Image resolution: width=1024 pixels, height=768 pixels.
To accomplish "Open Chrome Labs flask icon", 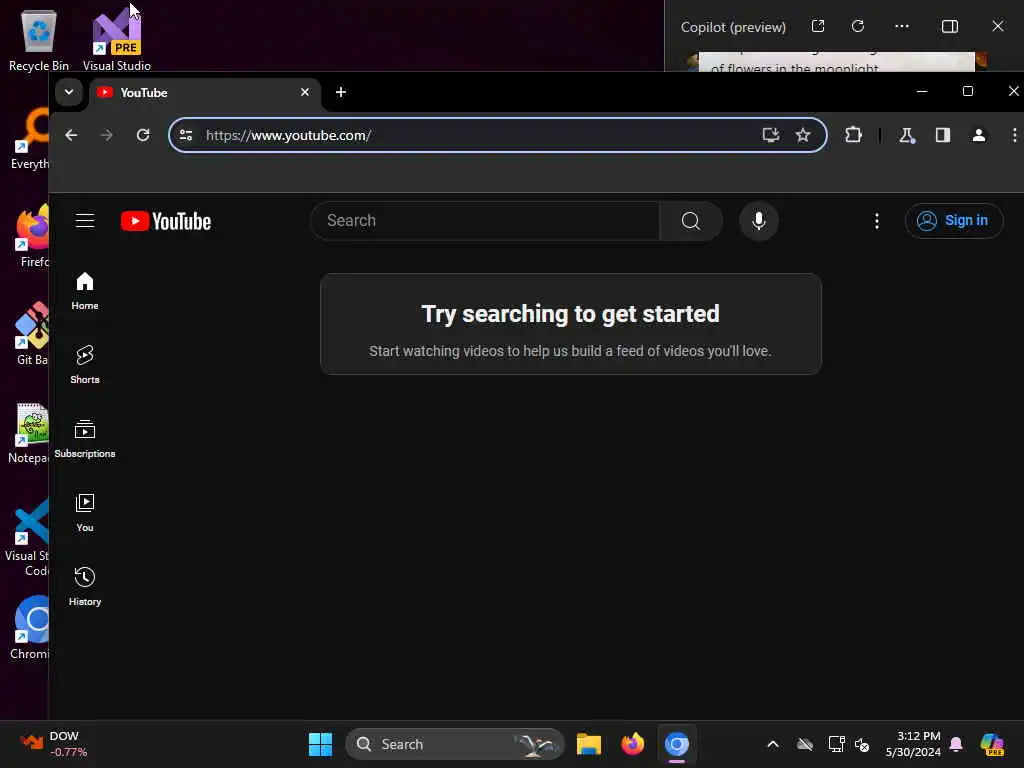I will pyautogui.click(x=906, y=135).
